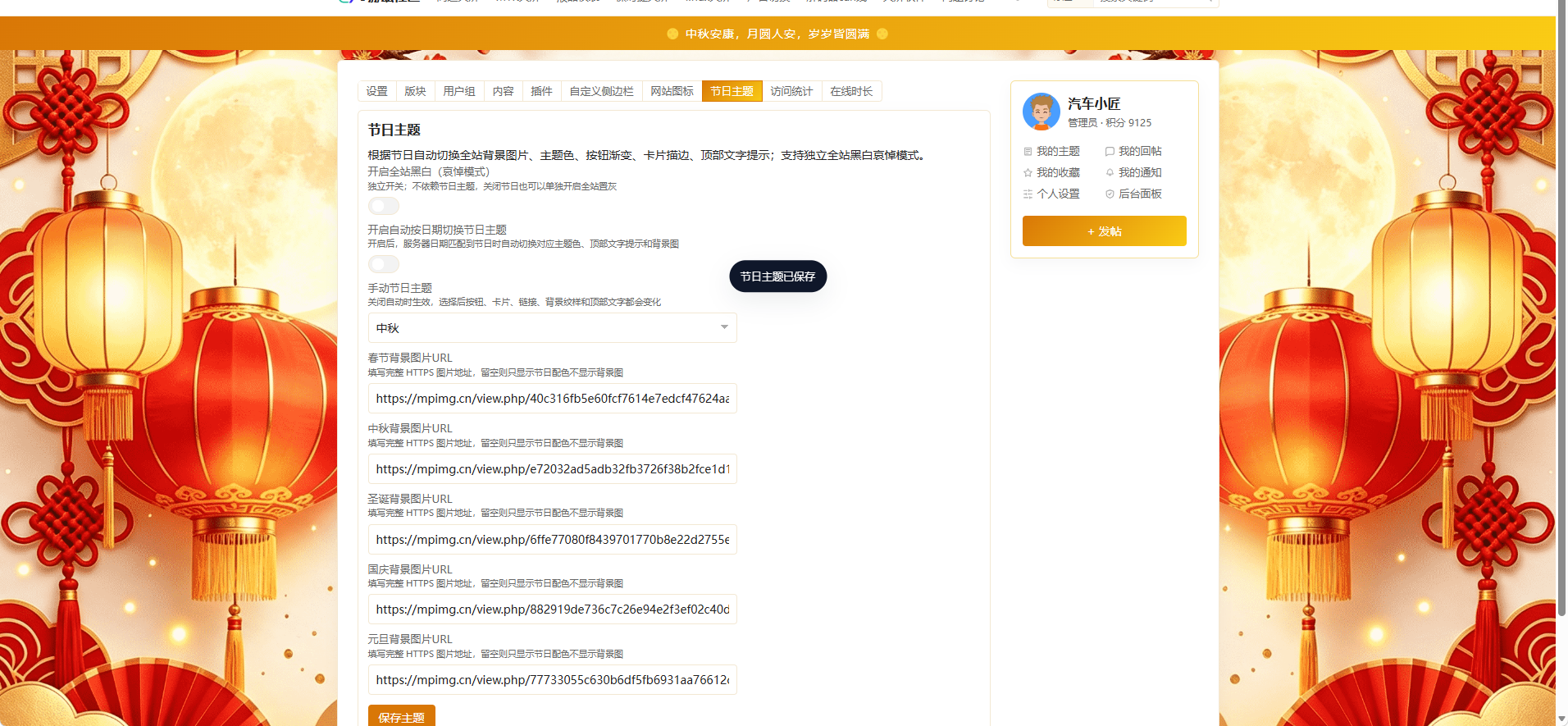This screenshot has height=726, width=1568.
Task: Click the 中秋安康，月圆人安，岁岁皆圆满 banner text
Action: coord(777,34)
